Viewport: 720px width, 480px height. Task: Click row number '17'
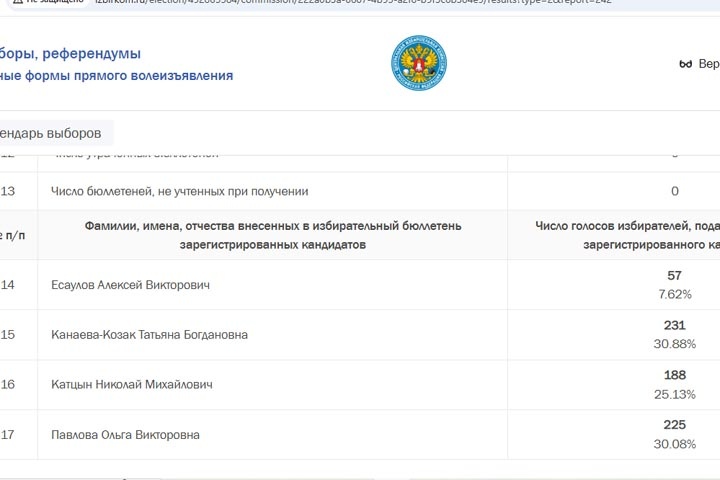(7, 435)
